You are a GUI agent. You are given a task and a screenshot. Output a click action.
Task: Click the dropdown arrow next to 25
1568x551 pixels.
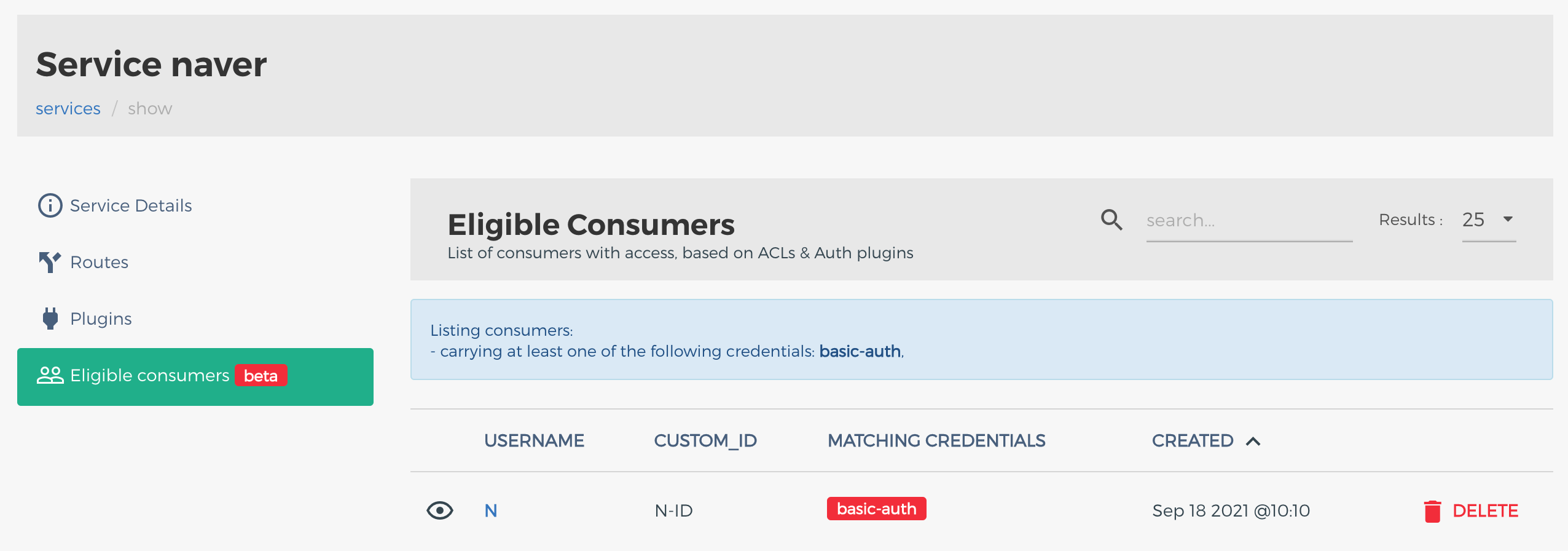pyautogui.click(x=1508, y=219)
